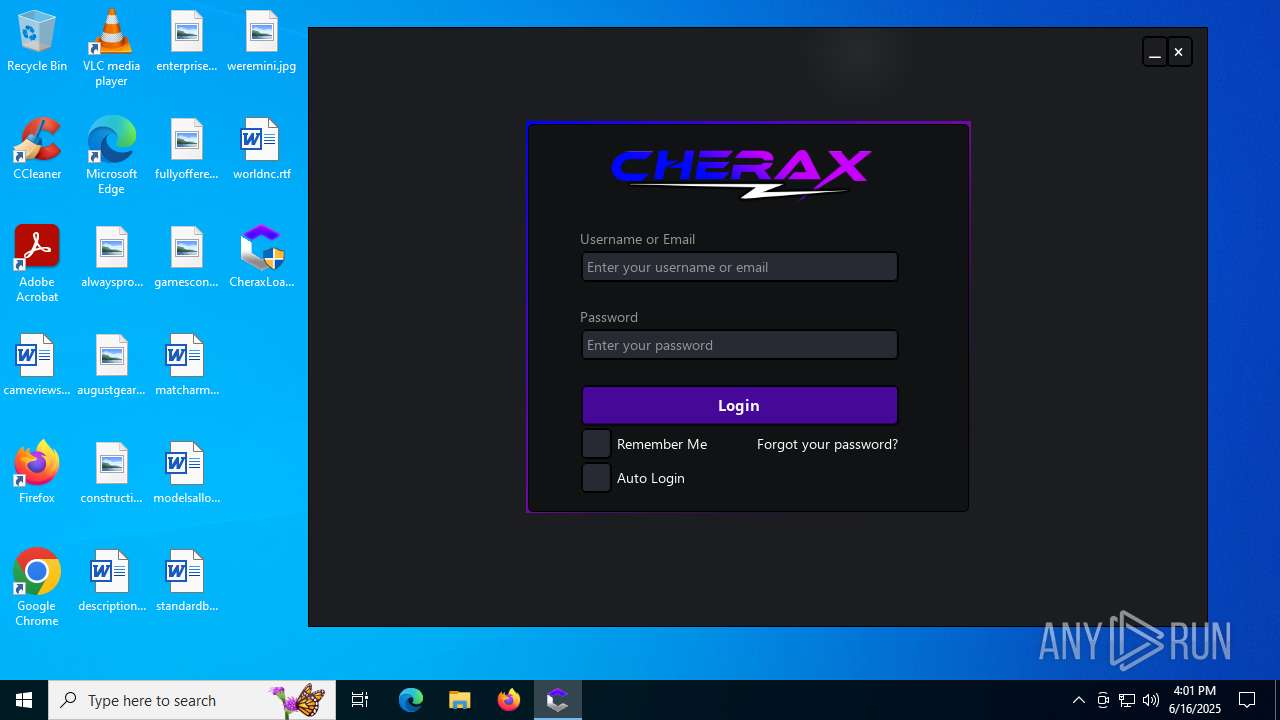Viewport: 1280px width, 720px height.
Task: Open File Explorer from the taskbar
Action: [x=459, y=700]
